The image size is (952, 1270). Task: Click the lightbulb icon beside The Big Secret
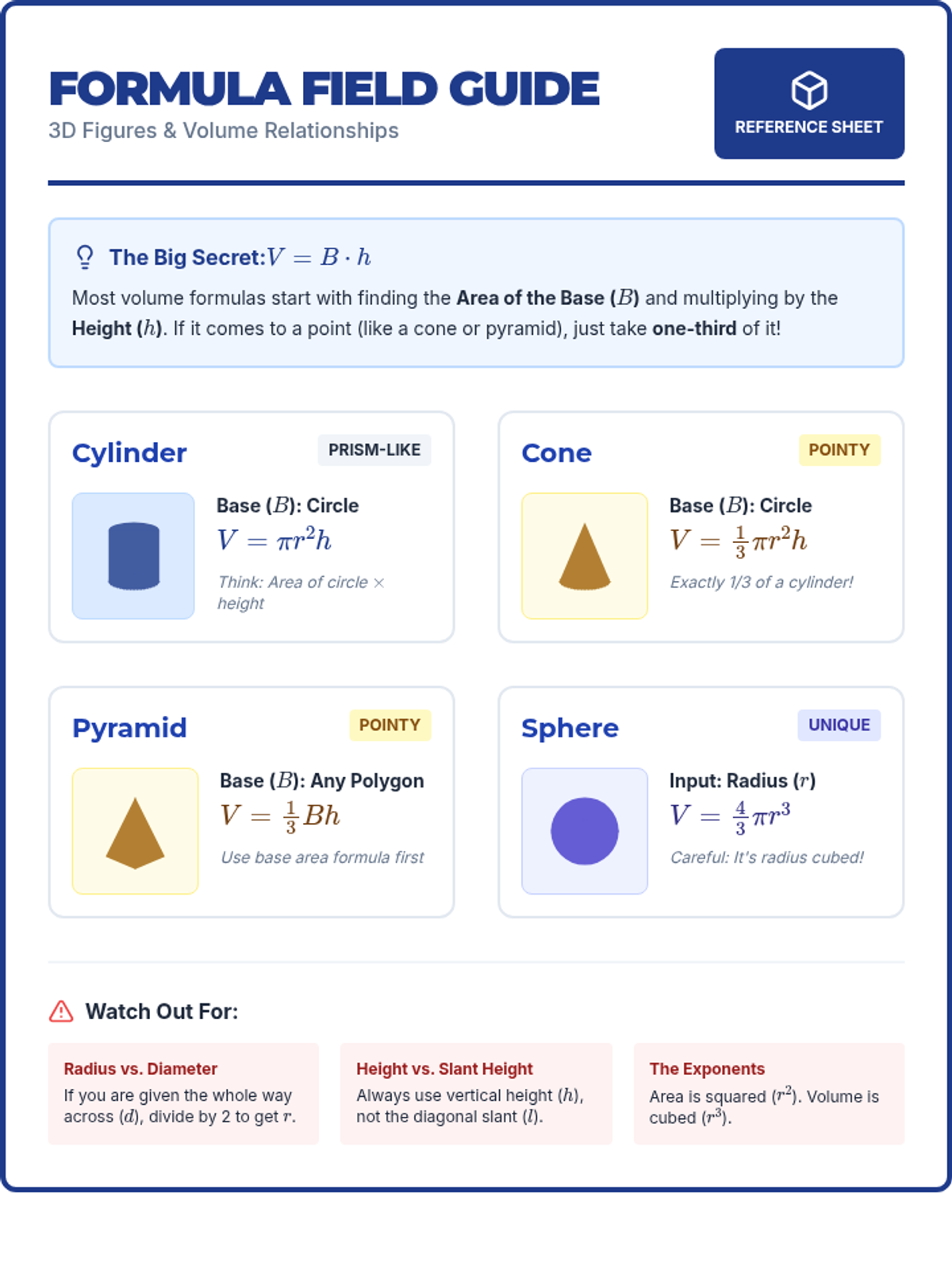85,257
